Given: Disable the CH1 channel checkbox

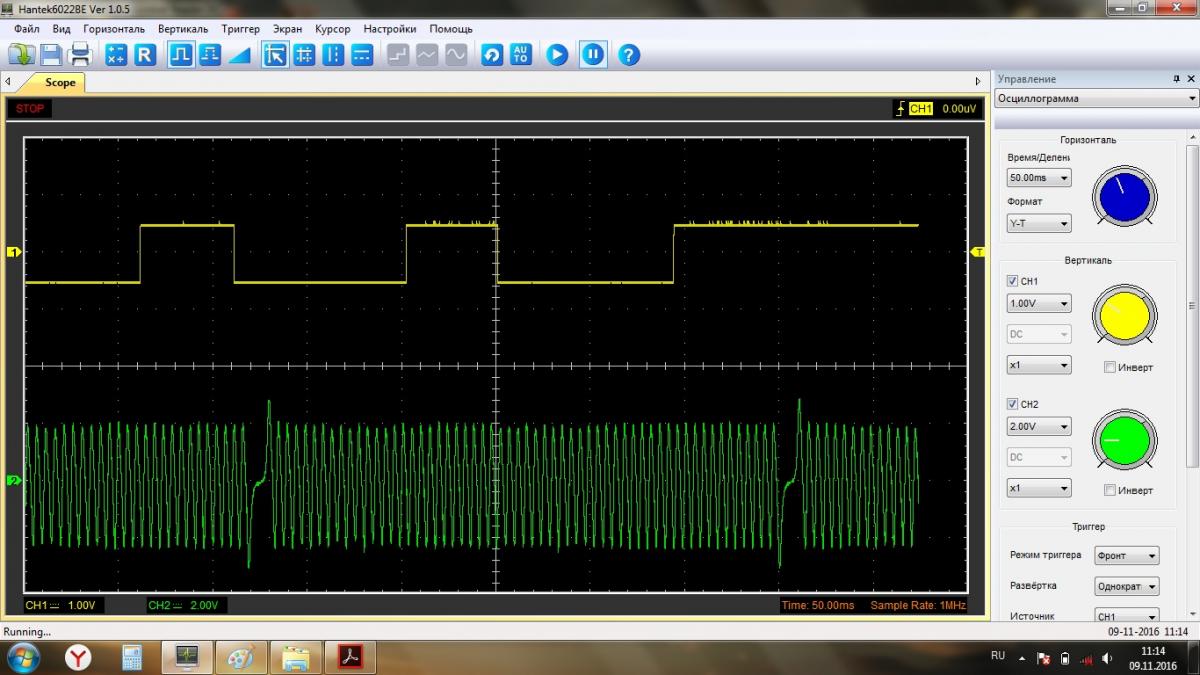Looking at the screenshot, I should [1012, 281].
